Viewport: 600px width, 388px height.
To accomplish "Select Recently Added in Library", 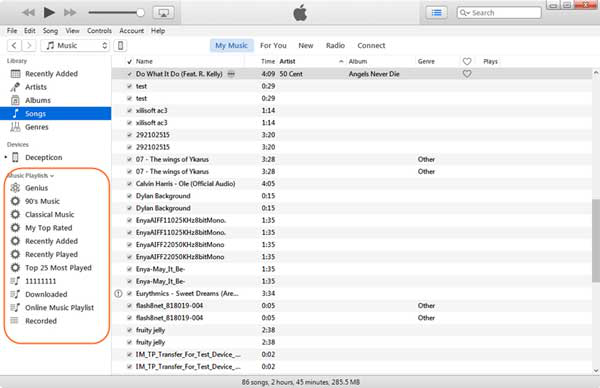I will (x=55, y=73).
